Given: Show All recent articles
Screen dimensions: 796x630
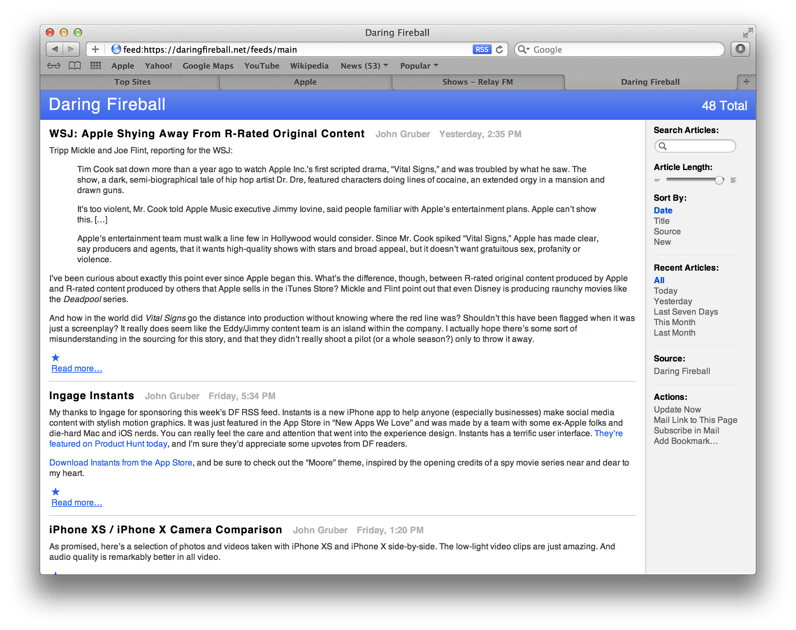Looking at the screenshot, I should [x=659, y=280].
